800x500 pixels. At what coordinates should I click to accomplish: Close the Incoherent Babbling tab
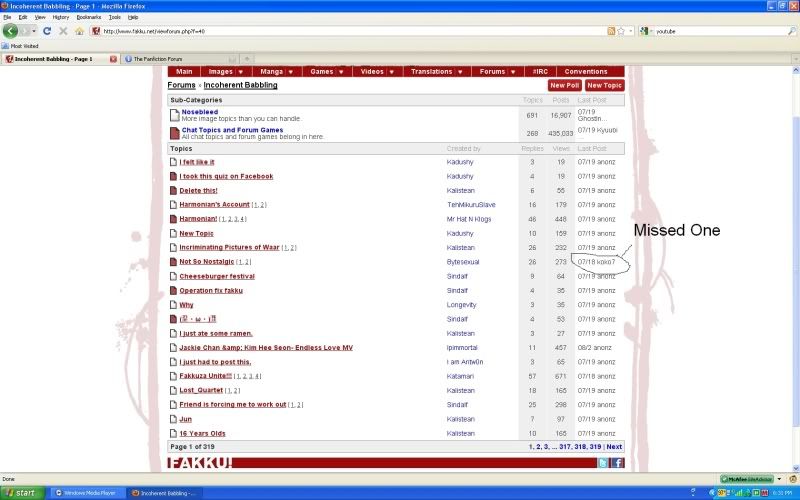pos(113,59)
